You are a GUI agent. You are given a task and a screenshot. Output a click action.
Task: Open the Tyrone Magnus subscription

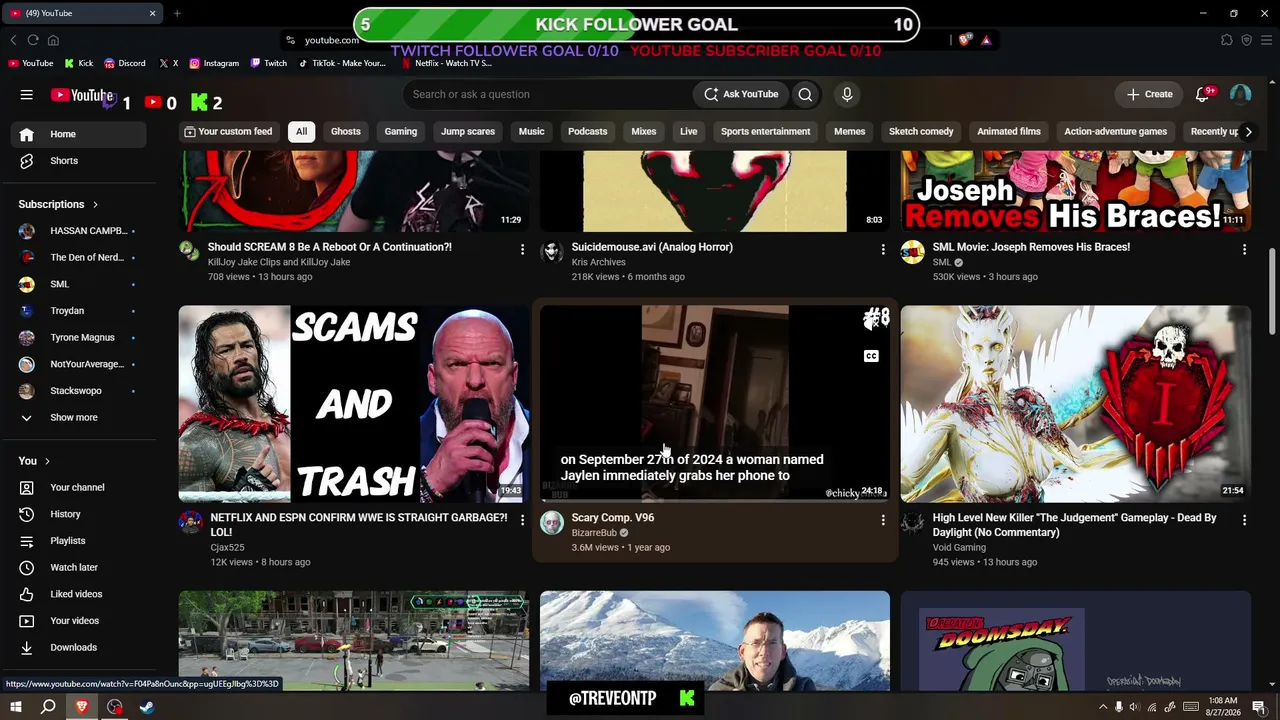pyautogui.click(x=78, y=338)
